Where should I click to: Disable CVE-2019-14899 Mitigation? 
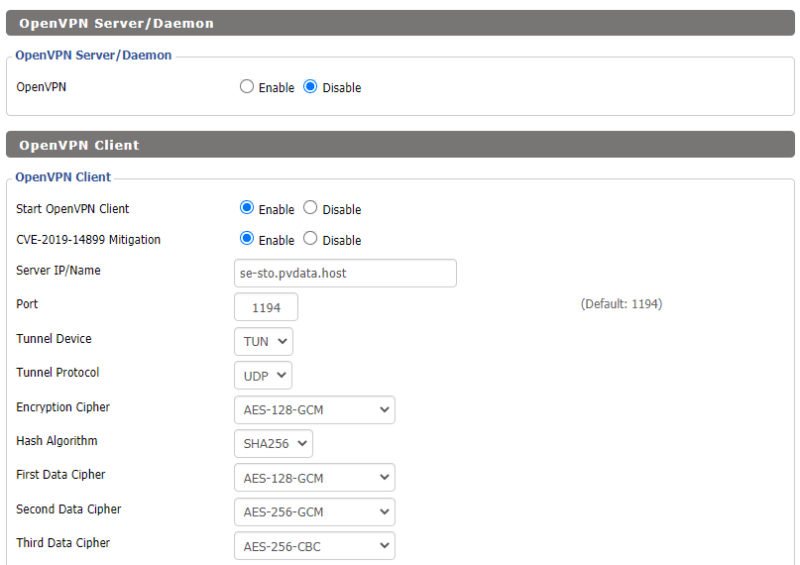click(310, 240)
